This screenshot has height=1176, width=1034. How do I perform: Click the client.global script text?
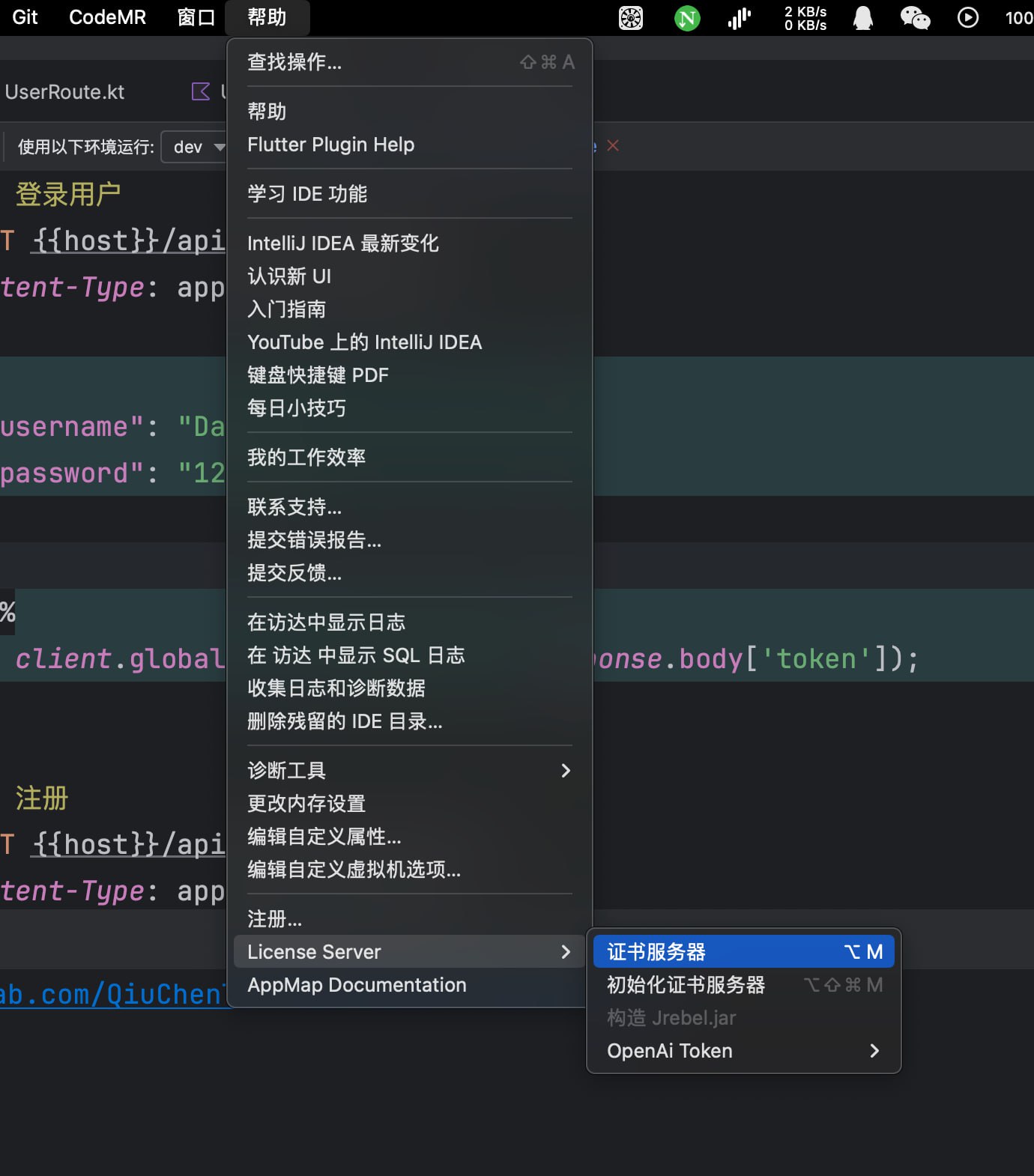pyautogui.click(x=120, y=659)
